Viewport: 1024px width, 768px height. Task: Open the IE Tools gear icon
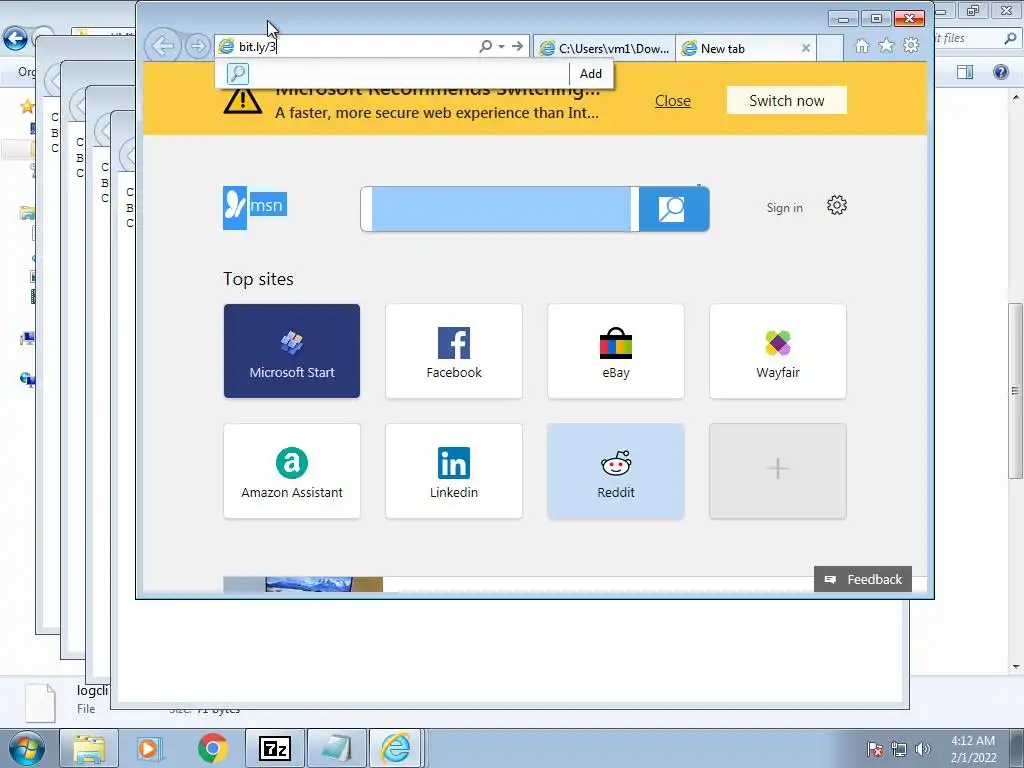[910, 45]
